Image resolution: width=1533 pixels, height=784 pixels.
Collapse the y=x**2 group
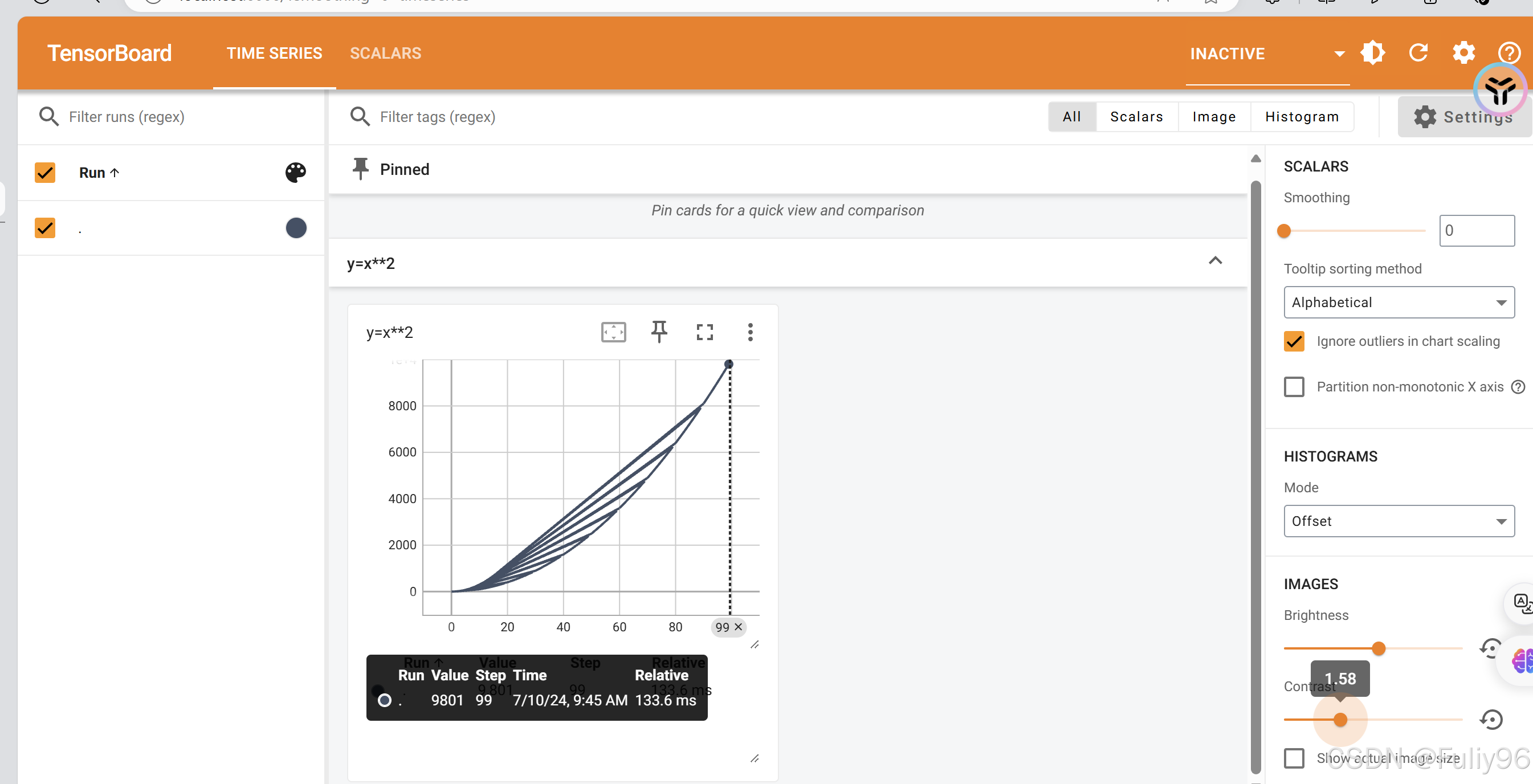click(x=1215, y=260)
